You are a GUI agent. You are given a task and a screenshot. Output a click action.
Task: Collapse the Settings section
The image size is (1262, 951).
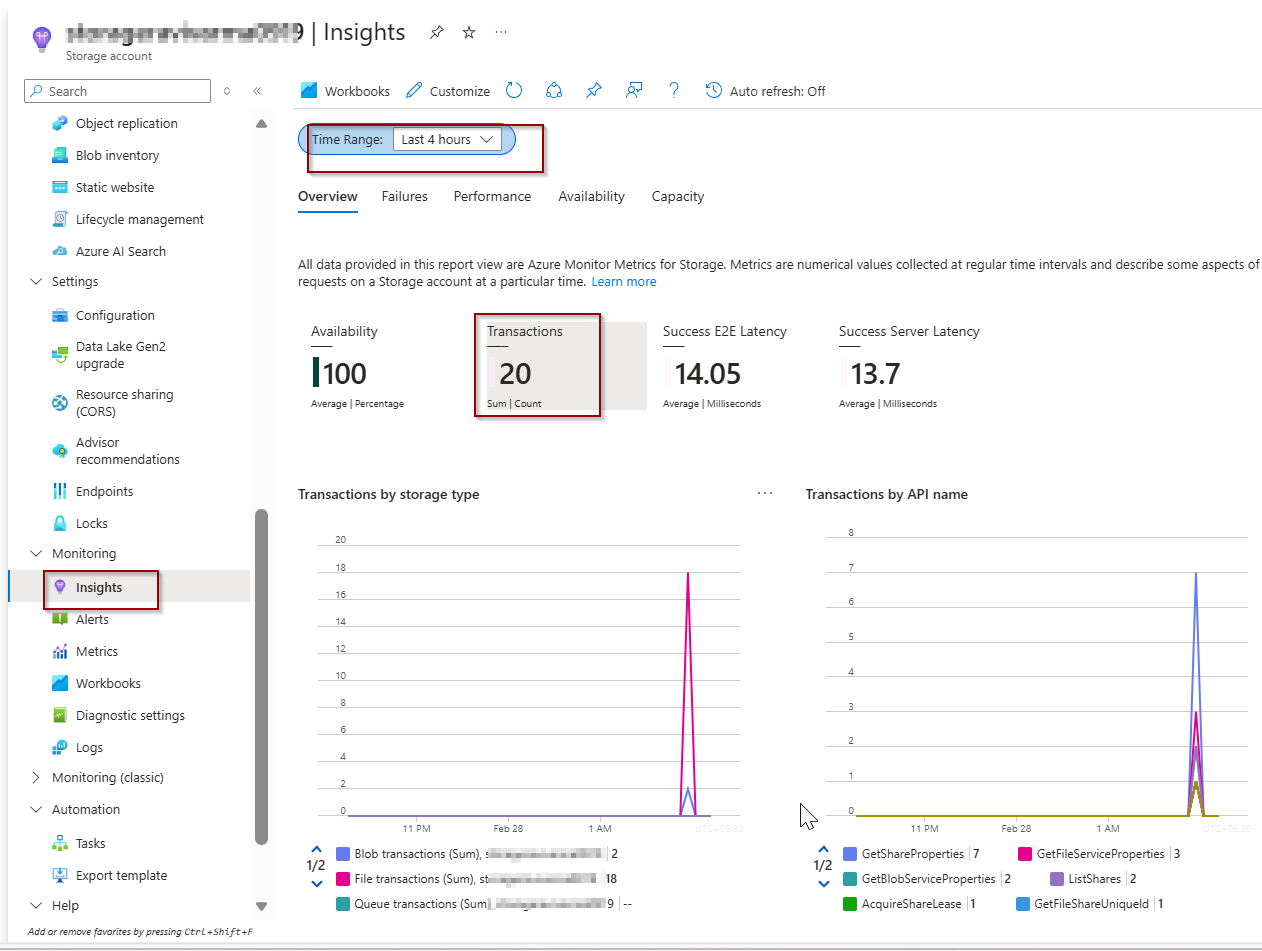click(37, 282)
